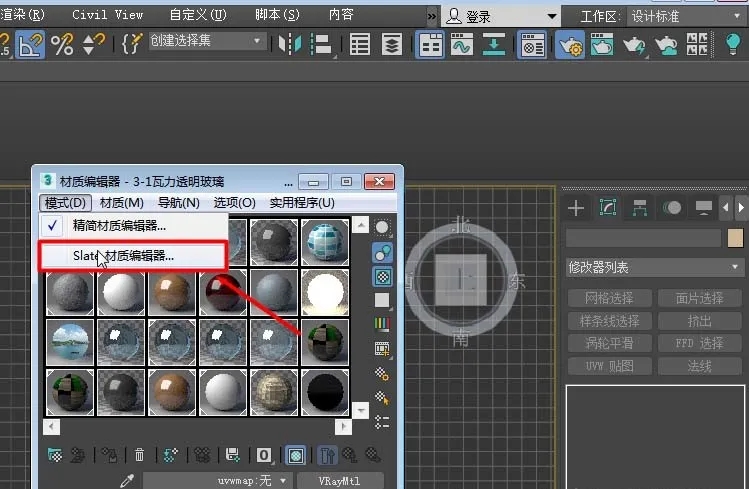Open the Create tab plus icon
This screenshot has height=489, width=749.
click(576, 208)
